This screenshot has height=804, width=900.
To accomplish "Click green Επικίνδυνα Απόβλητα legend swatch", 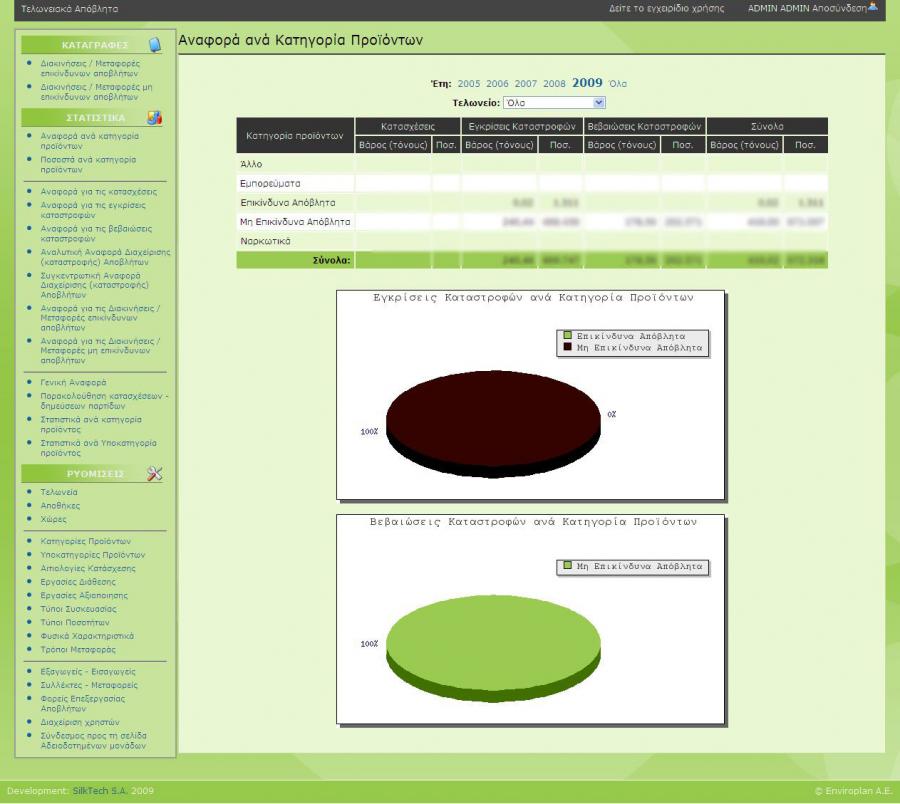I will [568, 335].
